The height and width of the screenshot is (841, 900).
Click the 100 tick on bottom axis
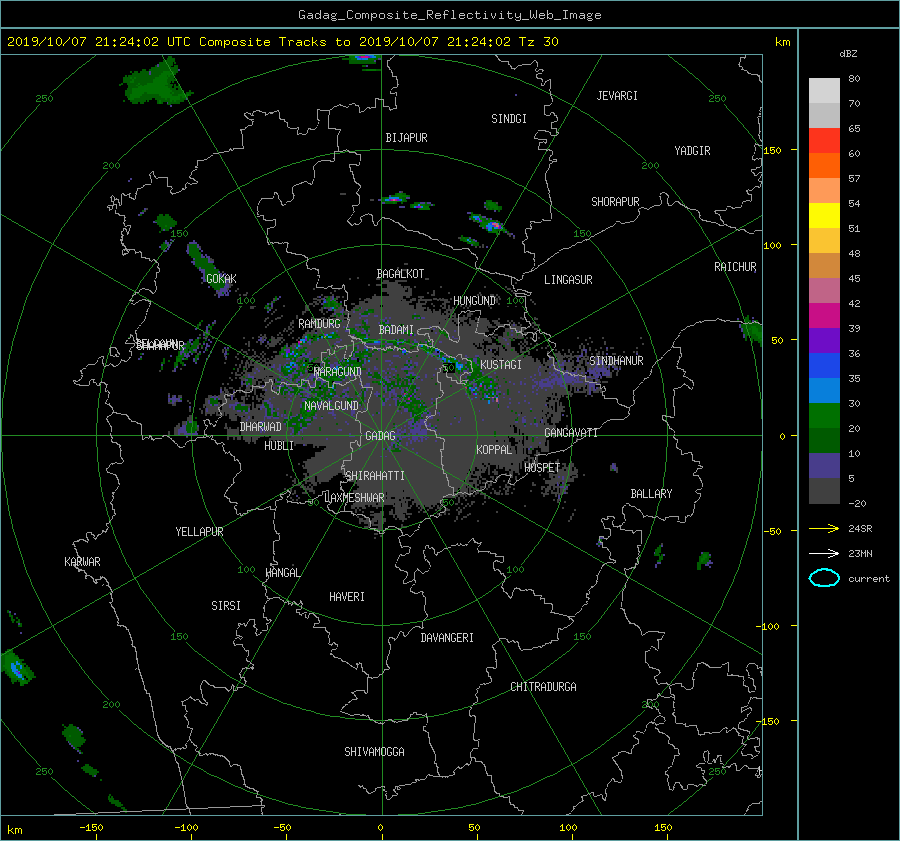(x=568, y=828)
